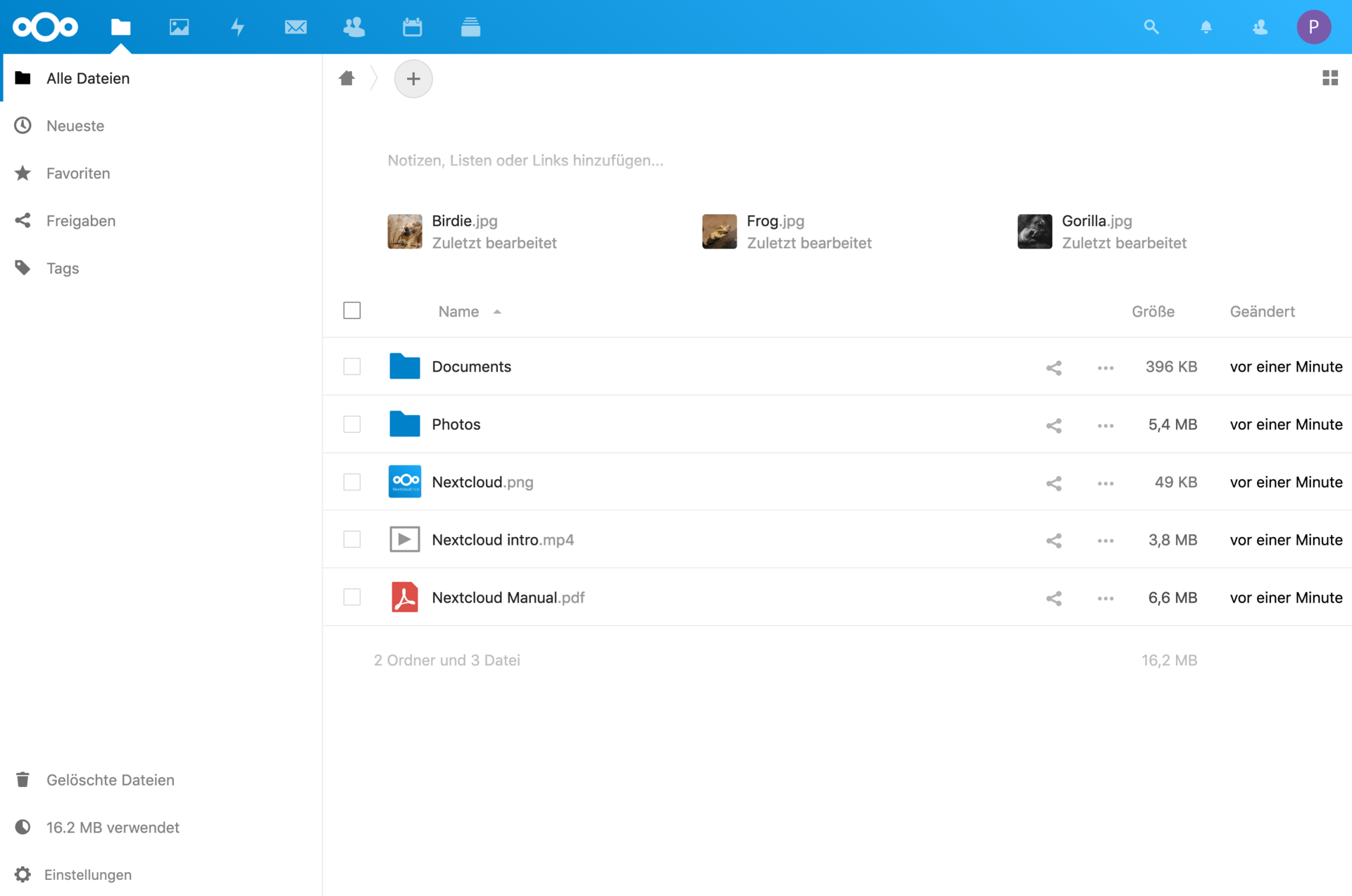Share Nextcloud Manual.pdf

[x=1053, y=598]
